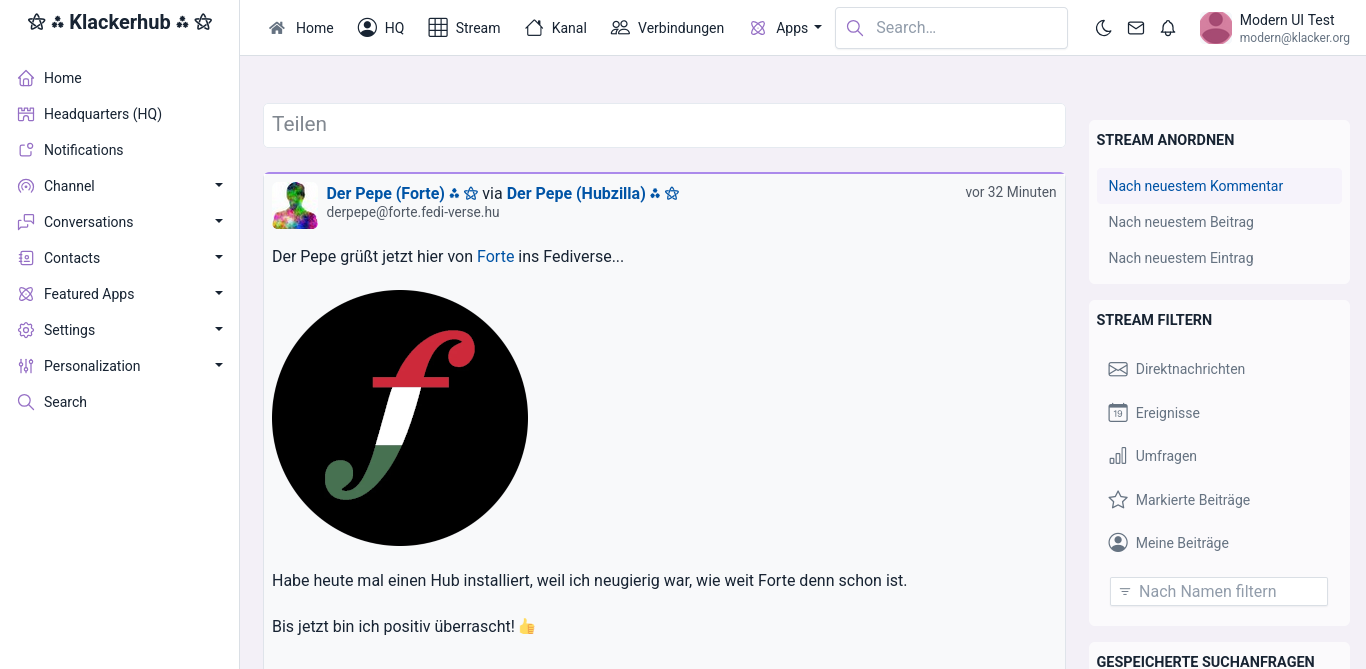Open Der Pepe (Forte) author profile link
Screen dimensions: 1366x669
point(385,193)
